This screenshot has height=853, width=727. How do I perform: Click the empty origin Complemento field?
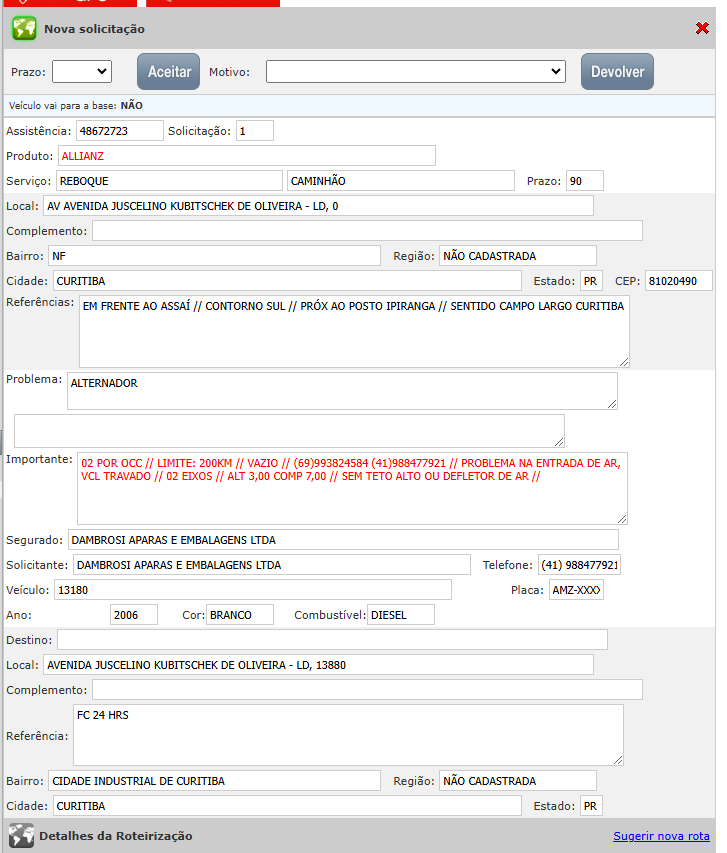tap(367, 231)
